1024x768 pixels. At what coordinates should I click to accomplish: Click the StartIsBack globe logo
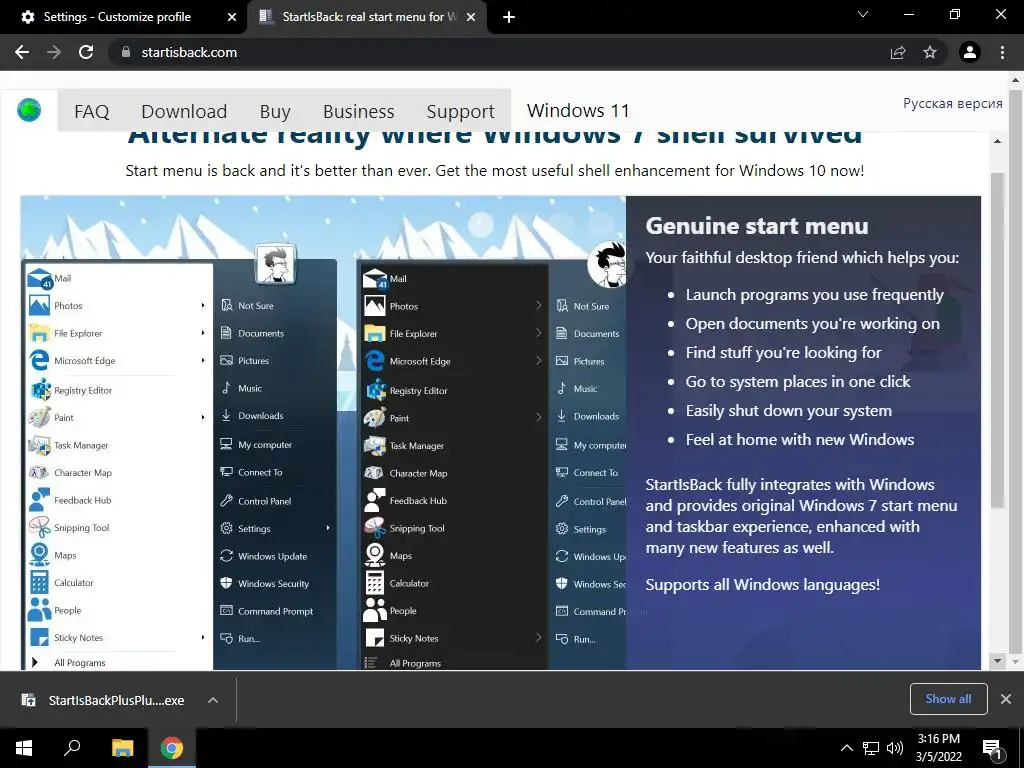click(29, 110)
